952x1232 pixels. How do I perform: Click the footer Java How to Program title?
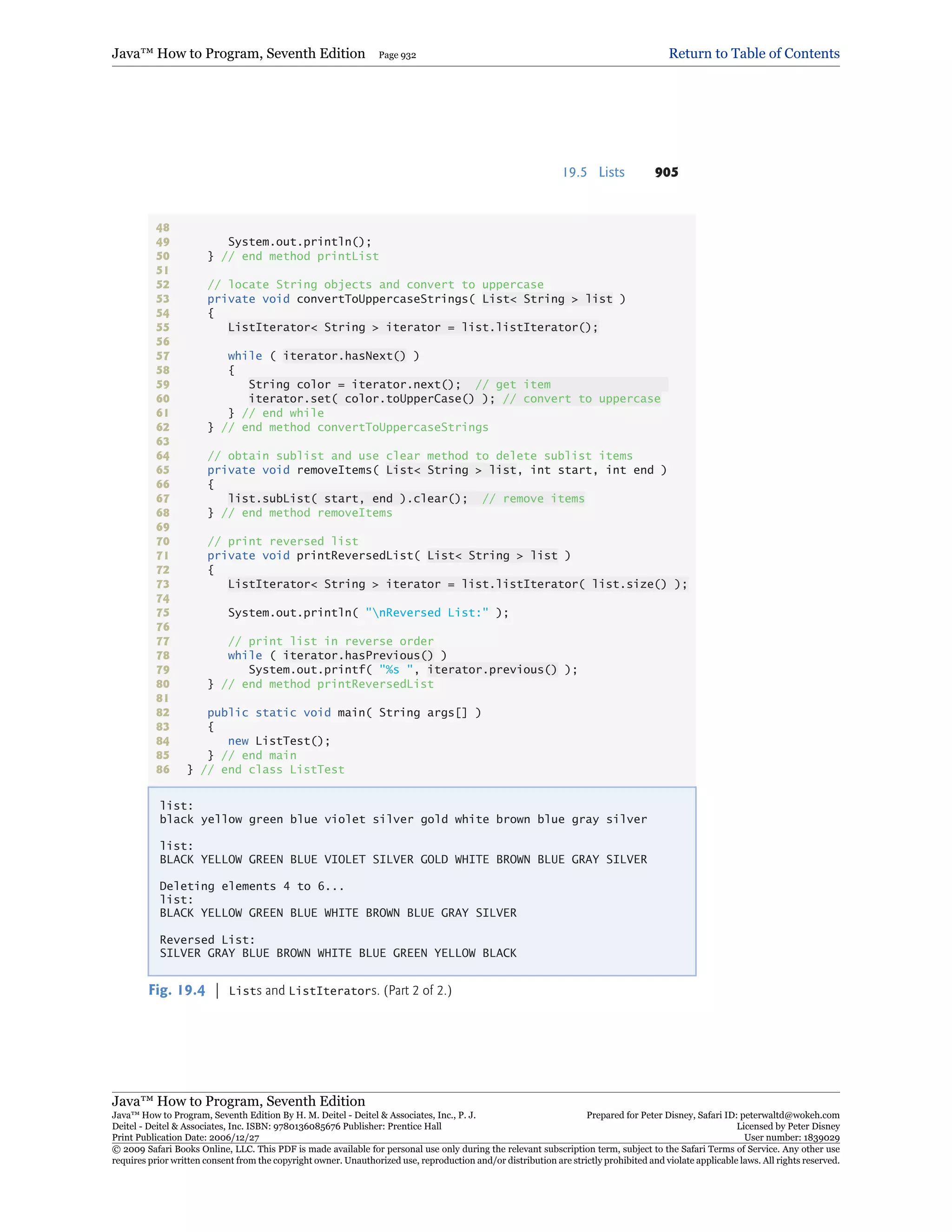(238, 1101)
